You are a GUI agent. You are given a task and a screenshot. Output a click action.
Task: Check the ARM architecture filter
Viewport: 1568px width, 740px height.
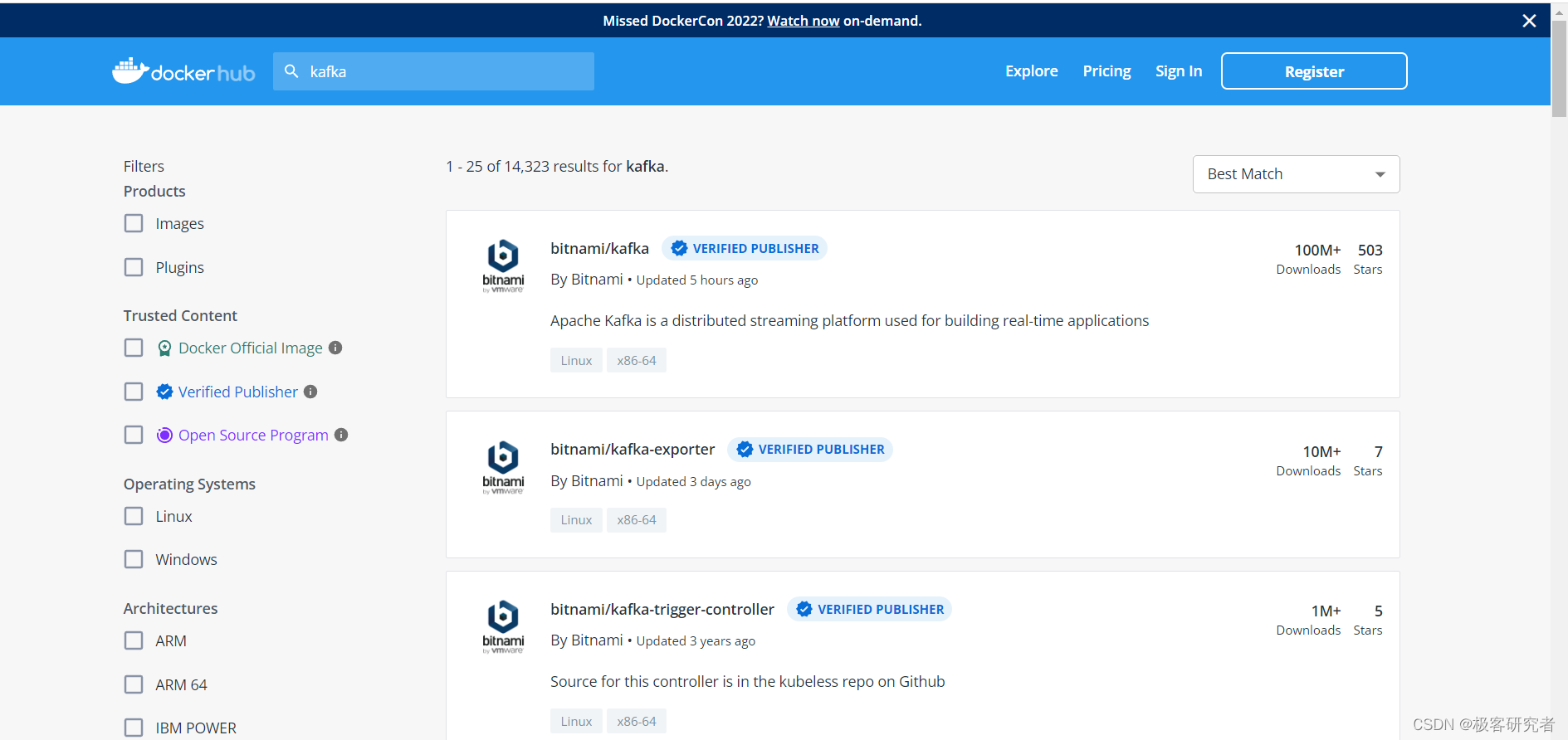(134, 640)
